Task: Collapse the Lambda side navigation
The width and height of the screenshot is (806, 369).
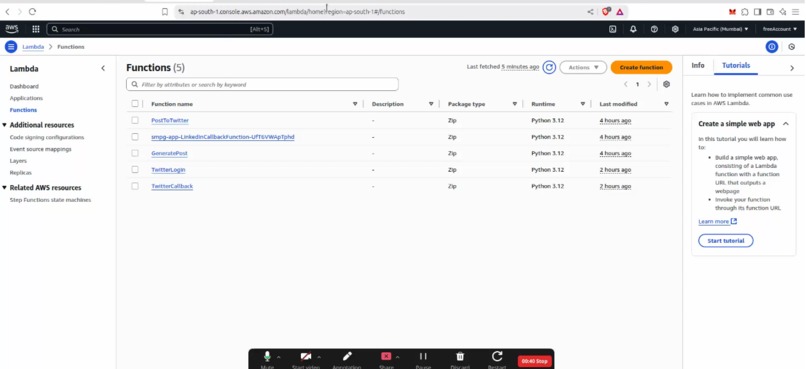Action: coord(103,68)
